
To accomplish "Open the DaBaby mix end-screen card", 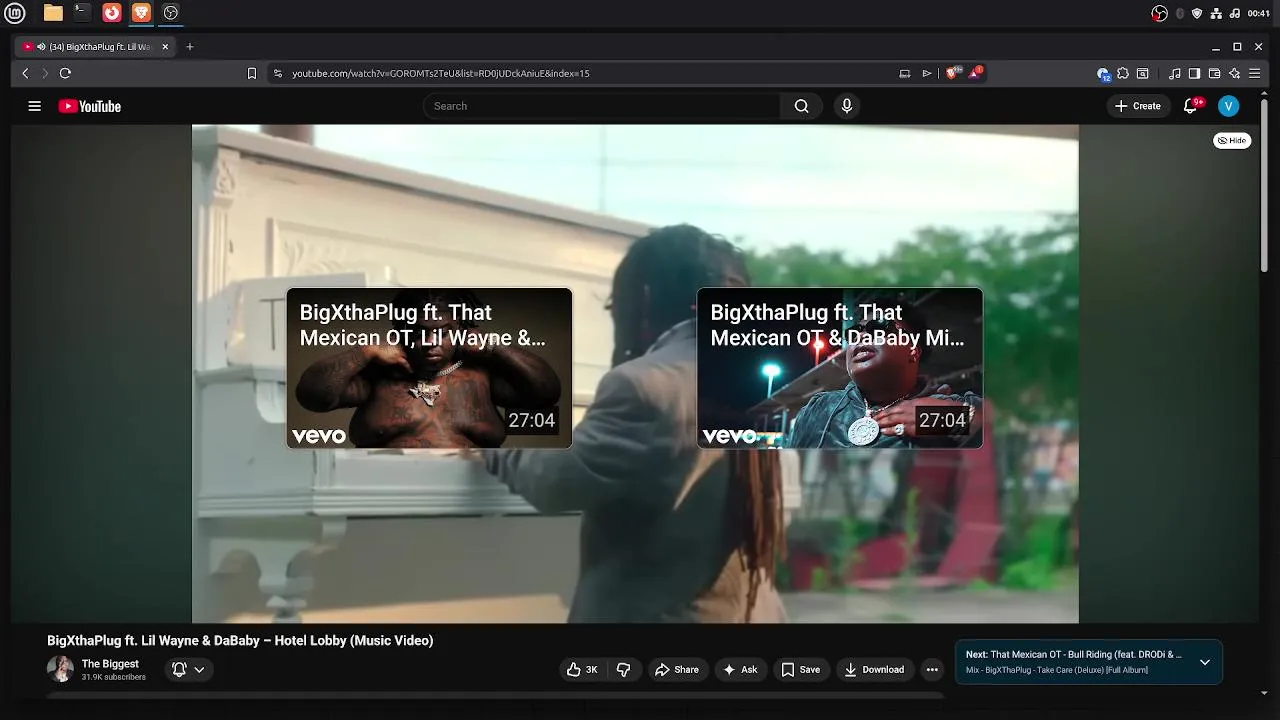I will pos(840,368).
